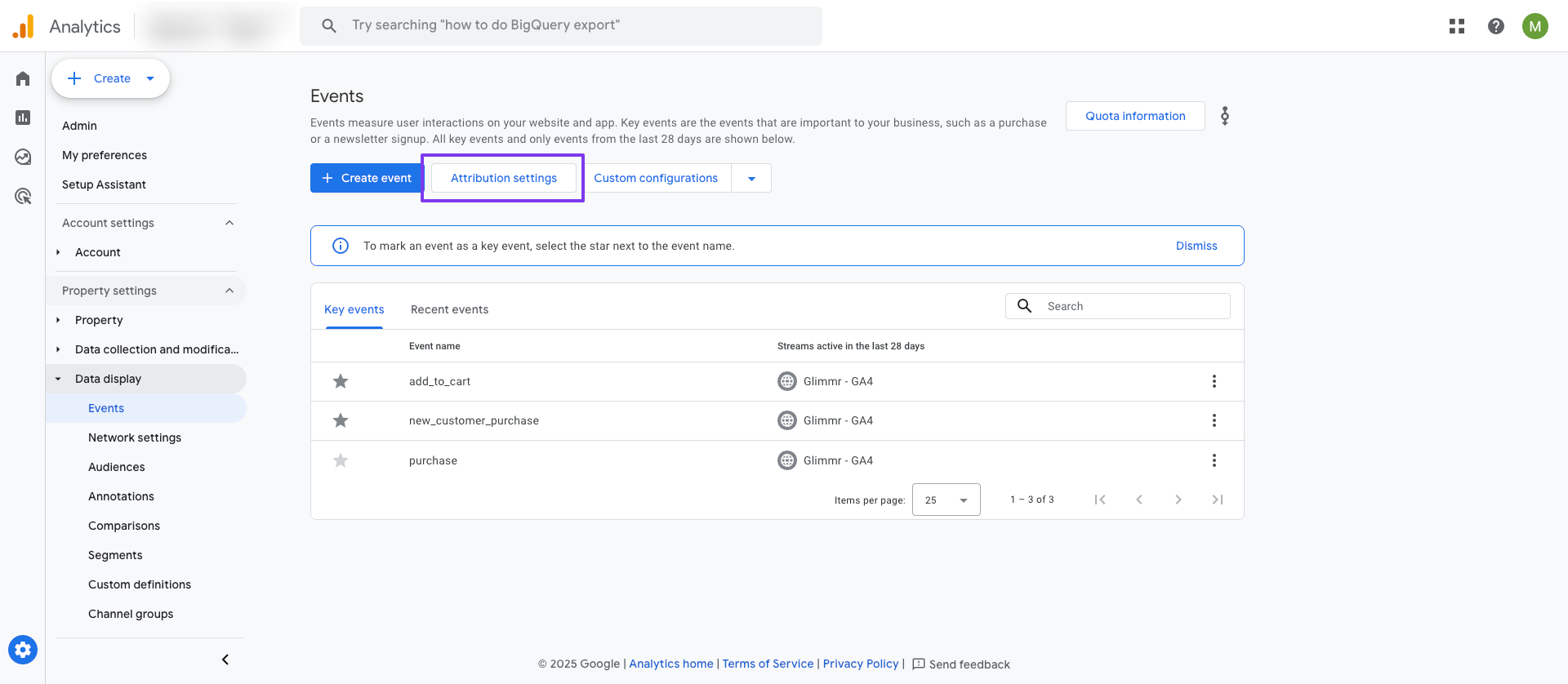Open Annotations in sidebar

point(121,496)
